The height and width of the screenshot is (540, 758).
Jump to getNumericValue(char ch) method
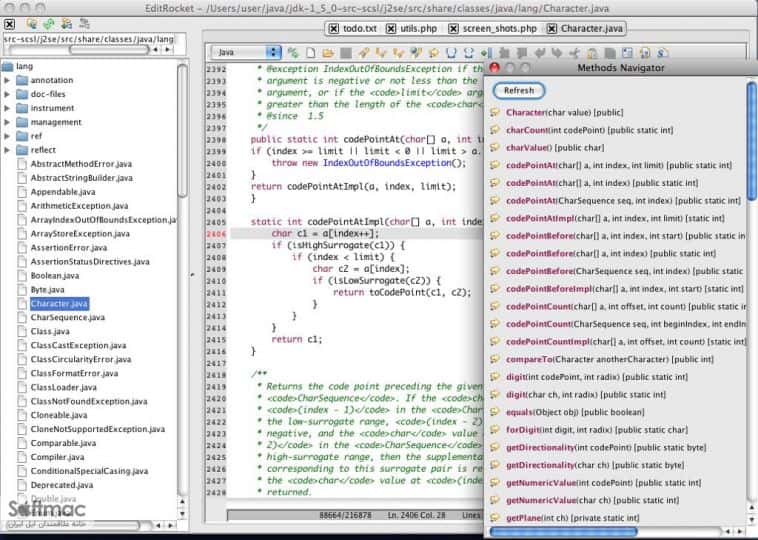click(x=592, y=500)
